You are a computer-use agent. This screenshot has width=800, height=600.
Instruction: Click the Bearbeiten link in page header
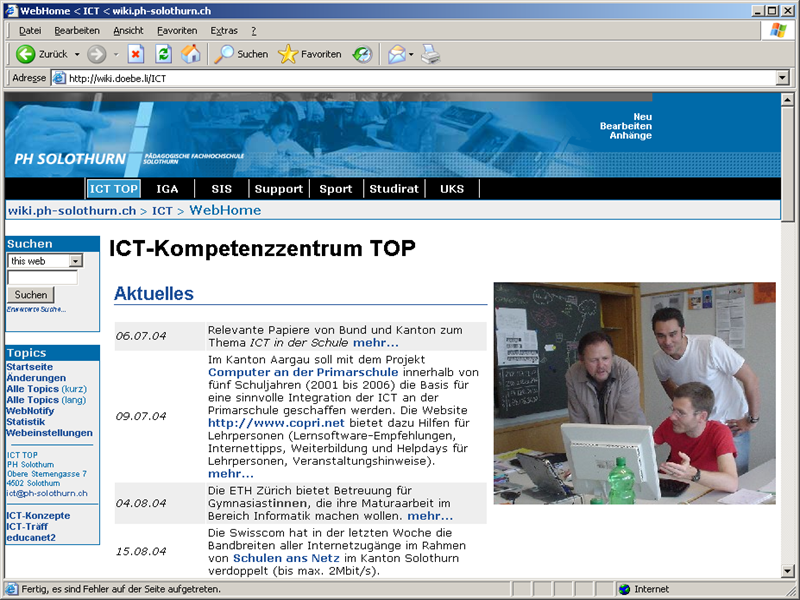pos(625,126)
